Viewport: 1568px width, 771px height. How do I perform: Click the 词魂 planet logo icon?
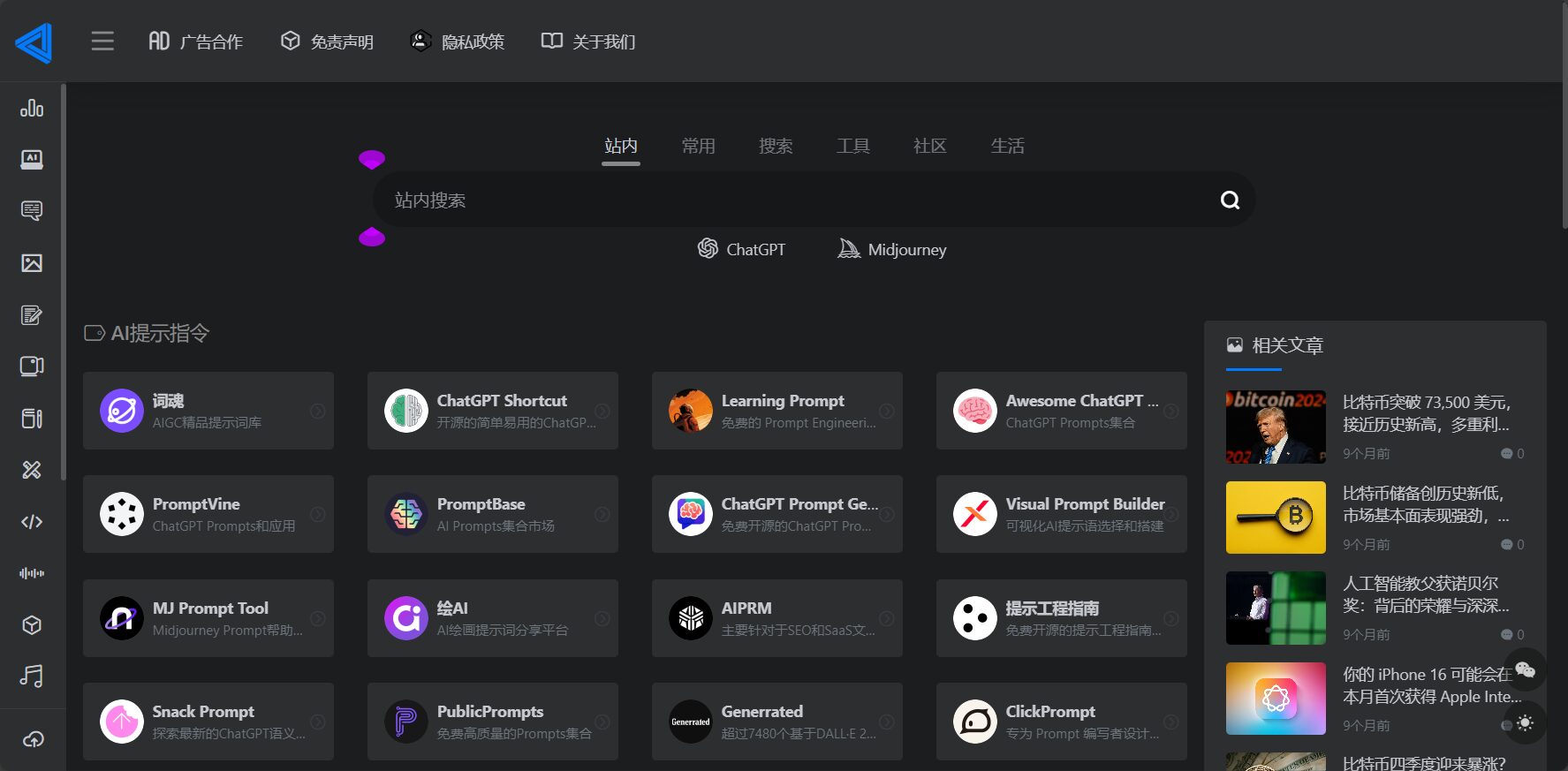coord(122,411)
